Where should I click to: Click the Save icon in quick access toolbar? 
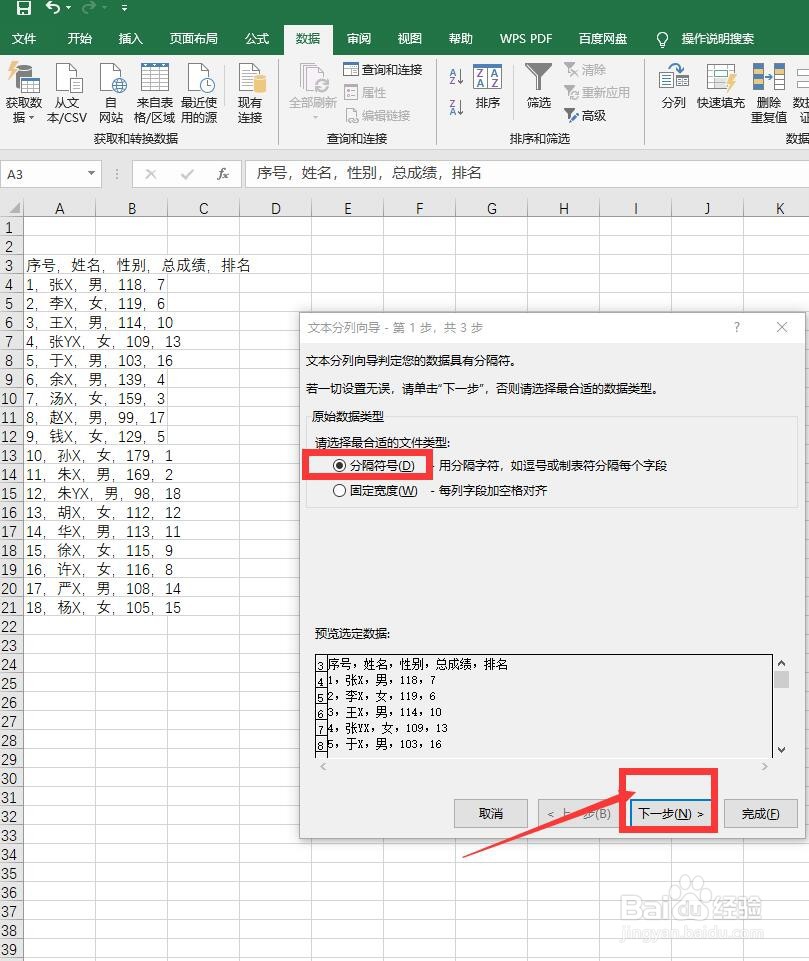[23, 8]
